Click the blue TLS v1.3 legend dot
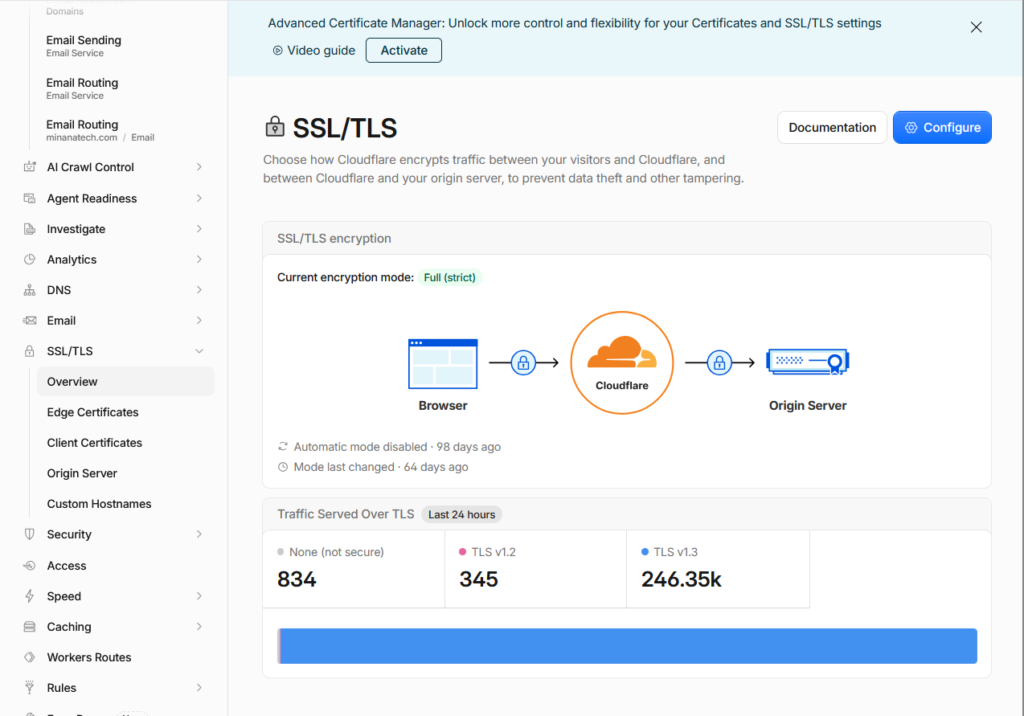The height and width of the screenshot is (716, 1024). pyautogui.click(x=645, y=552)
